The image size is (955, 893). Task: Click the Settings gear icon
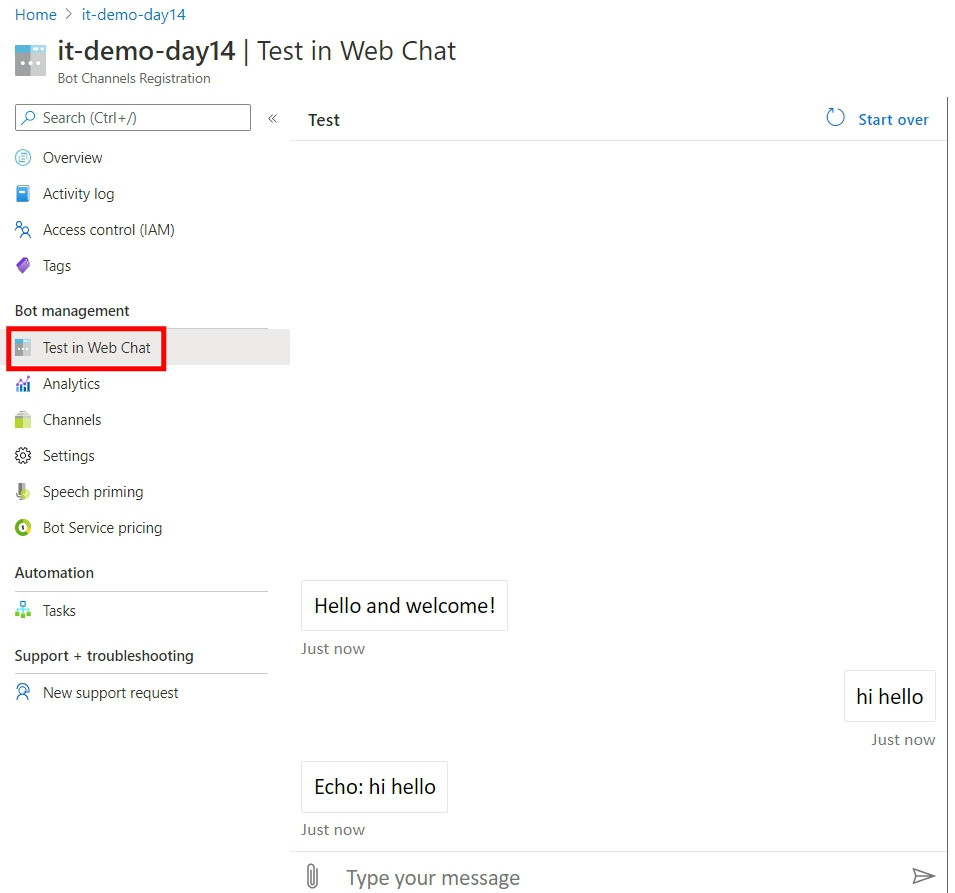(x=23, y=456)
